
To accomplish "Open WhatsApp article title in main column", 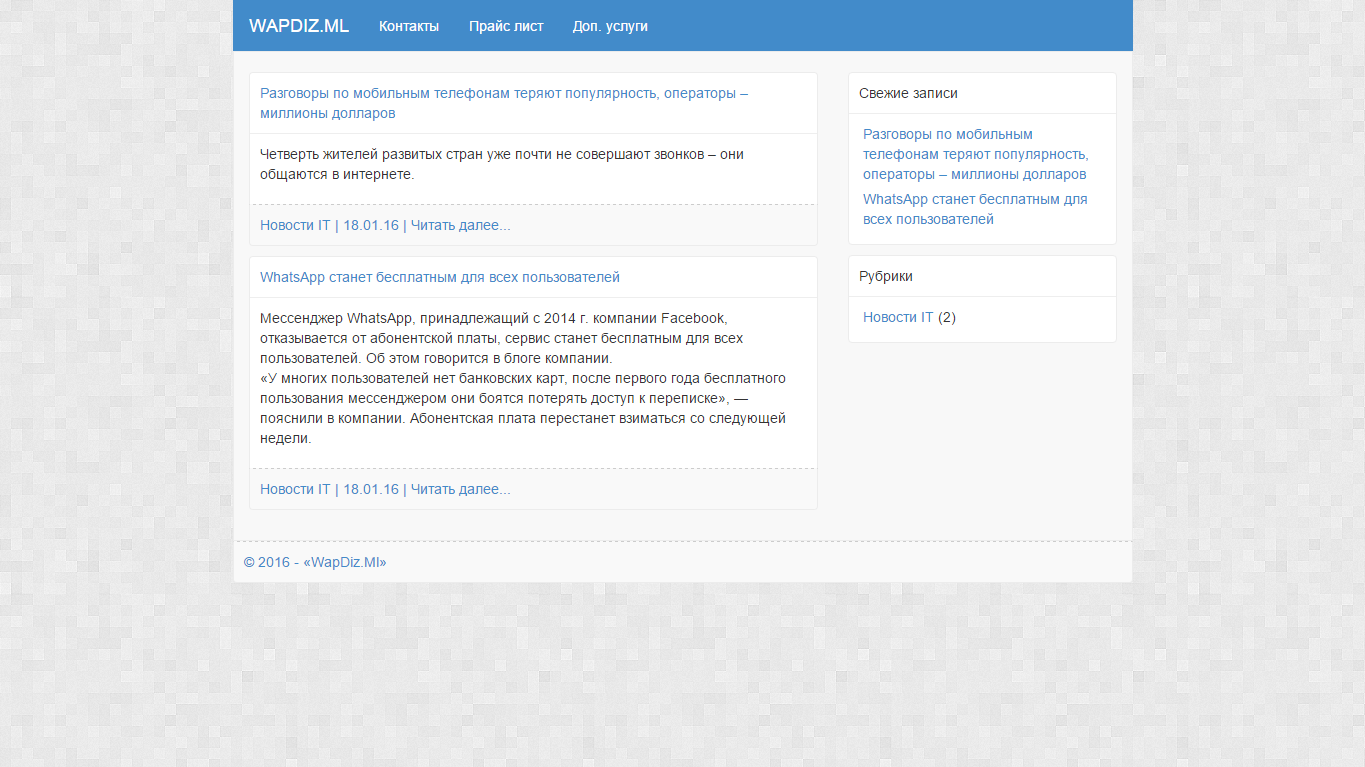I will tap(439, 277).
